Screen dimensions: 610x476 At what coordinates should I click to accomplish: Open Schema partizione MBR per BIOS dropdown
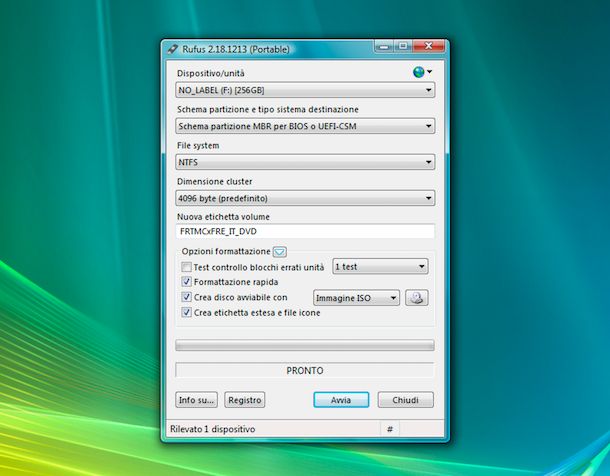tap(305, 126)
